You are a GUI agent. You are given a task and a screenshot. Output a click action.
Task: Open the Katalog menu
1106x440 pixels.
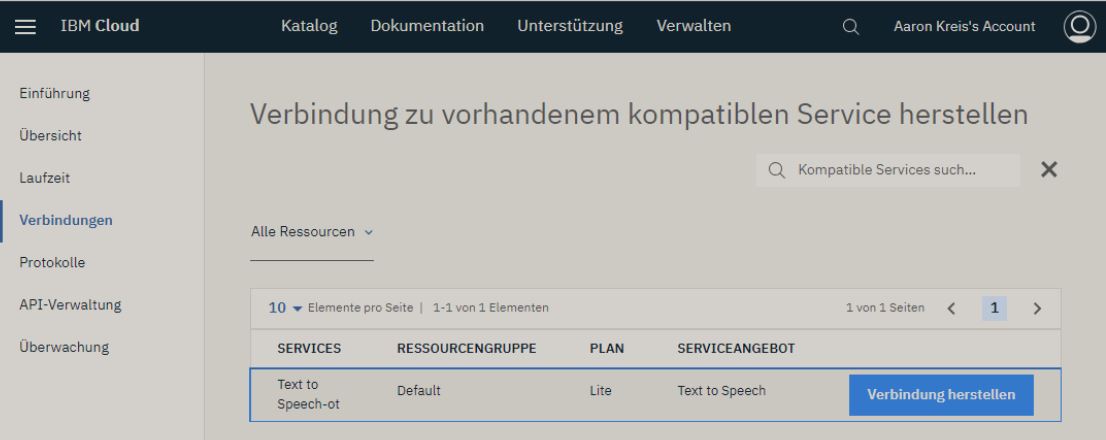coord(309,26)
